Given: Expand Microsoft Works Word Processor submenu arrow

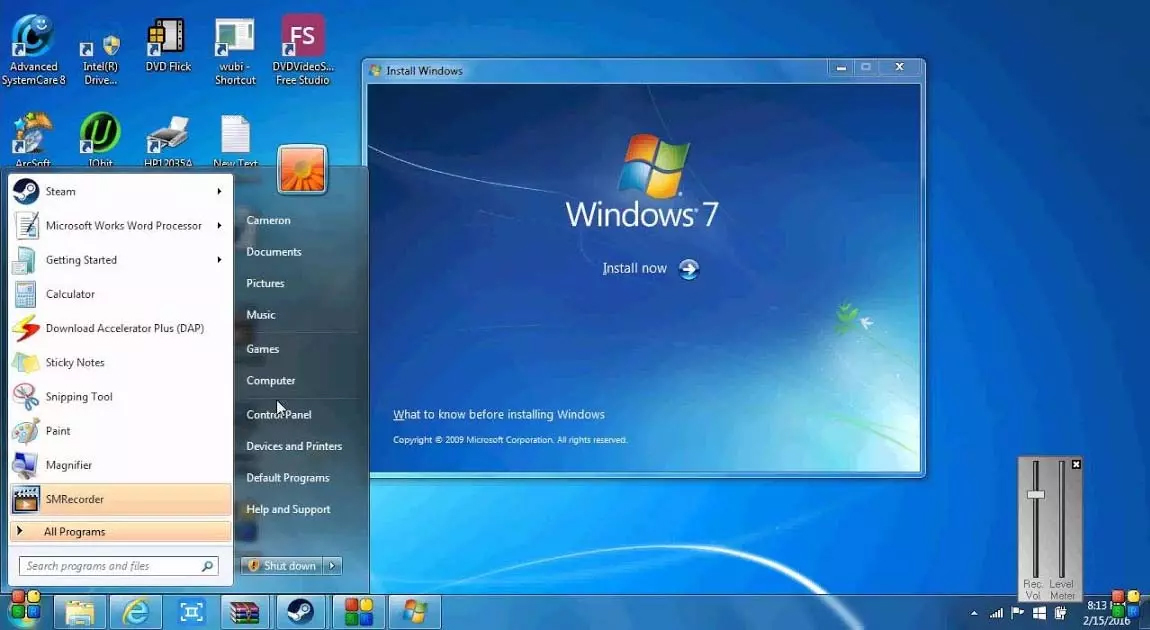Looking at the screenshot, I should (219, 225).
